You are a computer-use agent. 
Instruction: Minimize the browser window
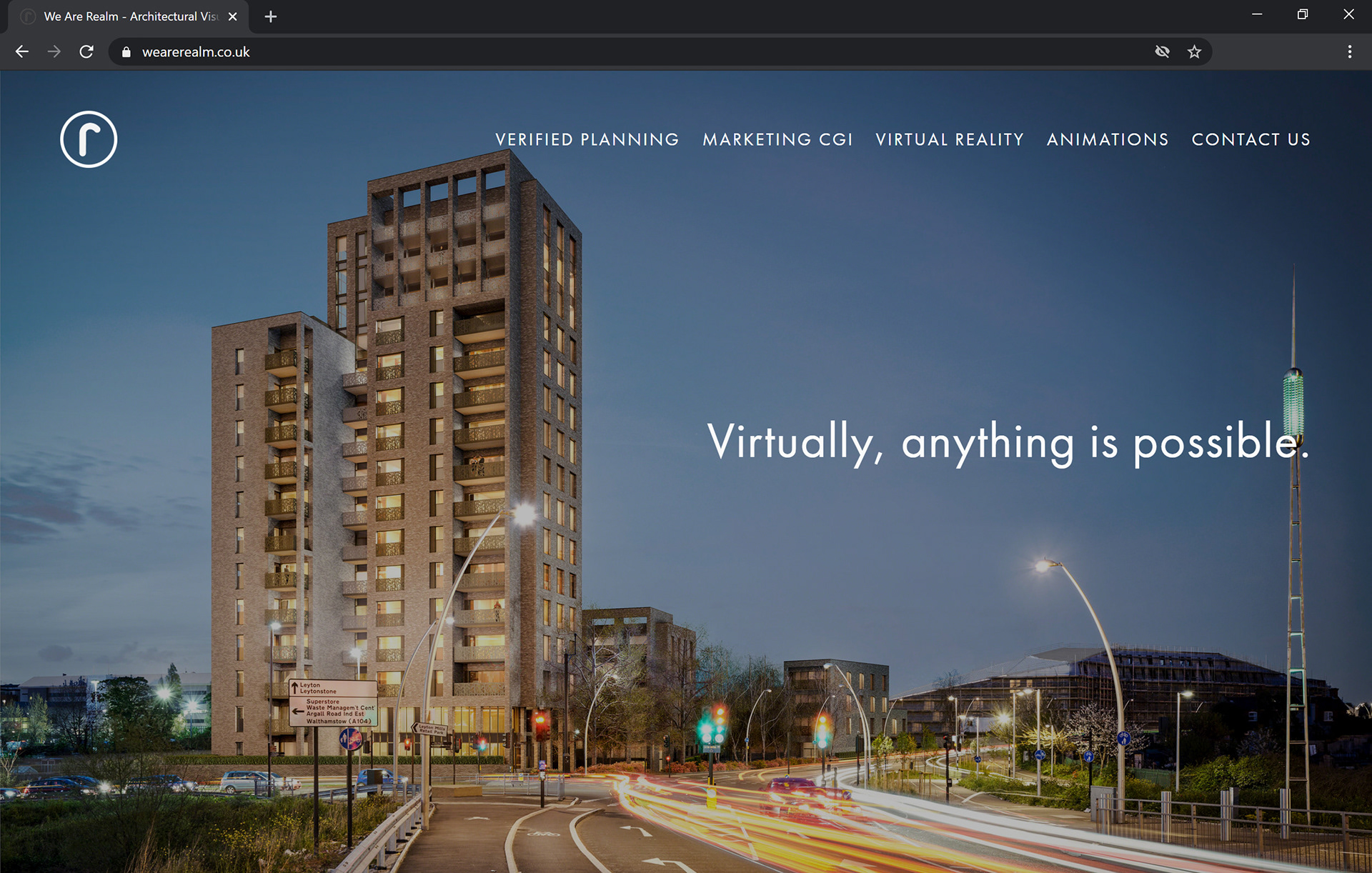click(1257, 14)
